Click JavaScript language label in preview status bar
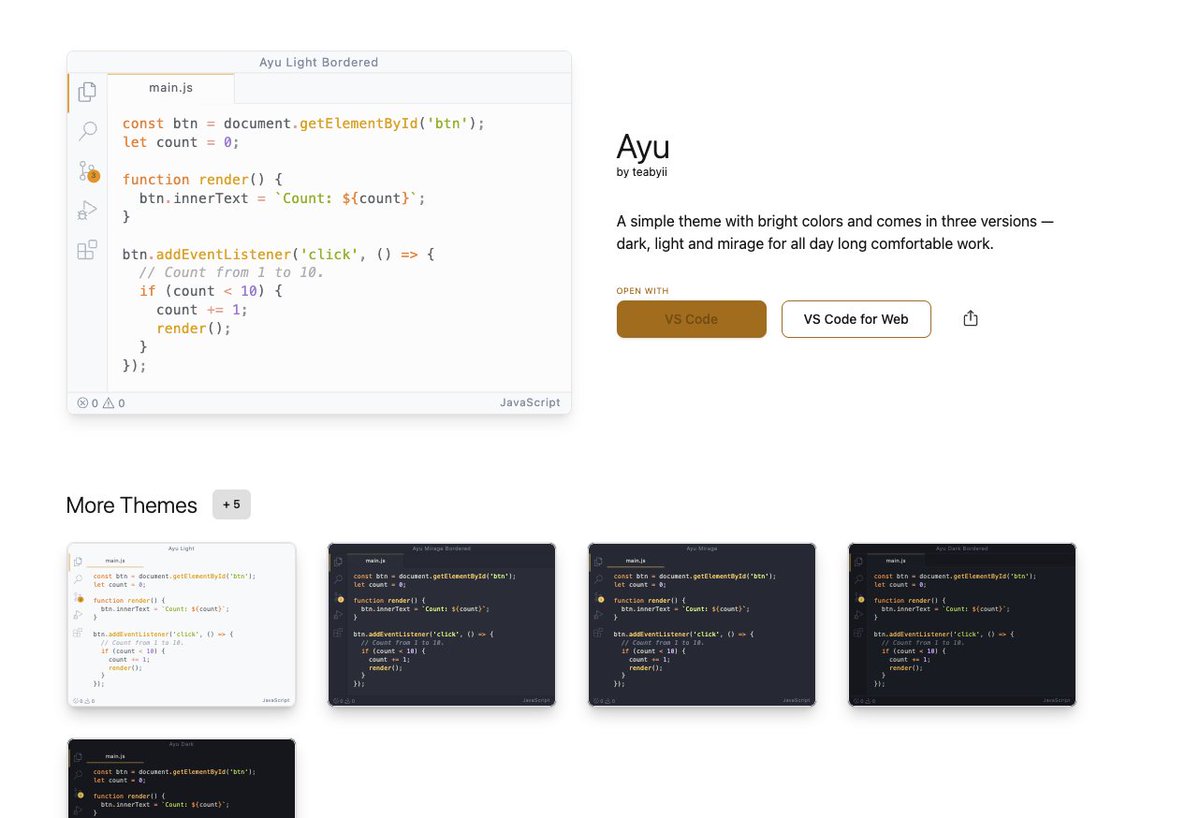The height and width of the screenshot is (818, 1200). click(530, 402)
